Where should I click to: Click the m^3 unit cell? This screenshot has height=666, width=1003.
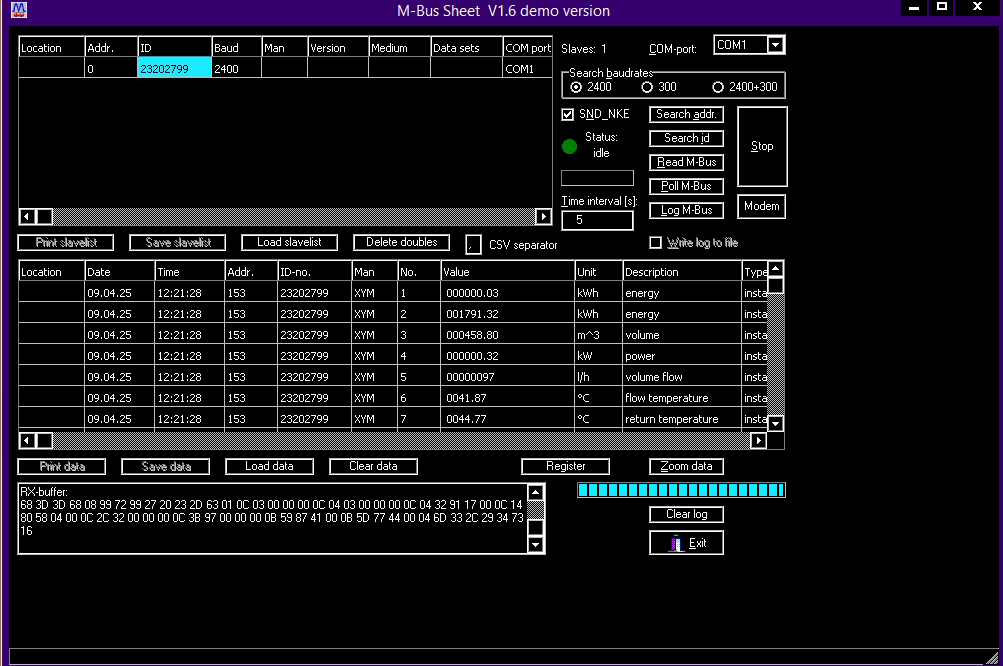click(598, 335)
